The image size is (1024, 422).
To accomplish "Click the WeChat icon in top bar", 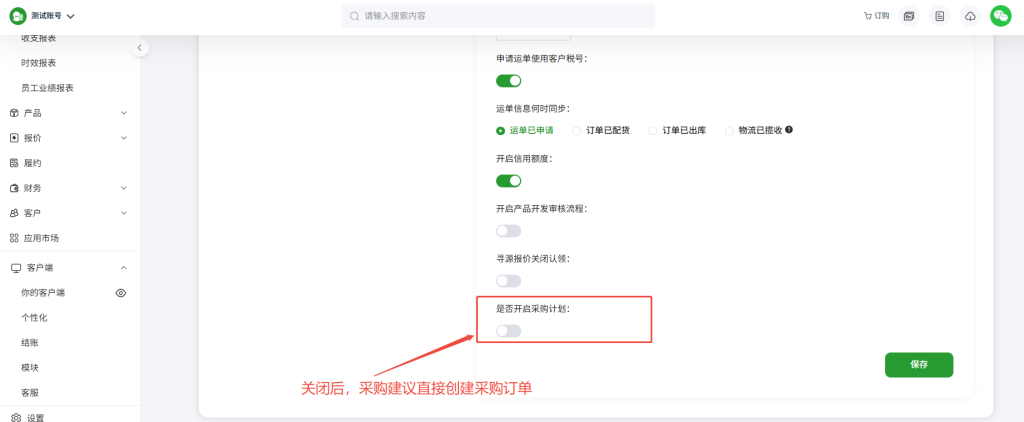I will pos(1000,16).
